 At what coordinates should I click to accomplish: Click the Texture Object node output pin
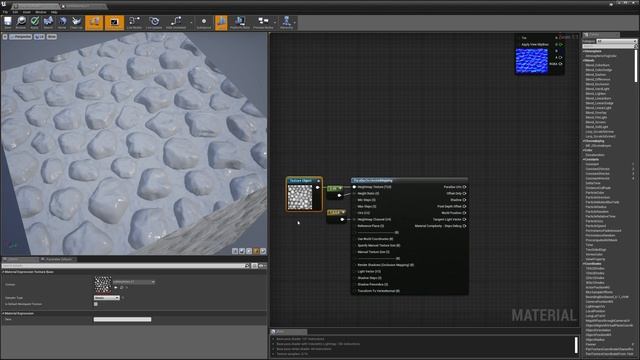318,187
